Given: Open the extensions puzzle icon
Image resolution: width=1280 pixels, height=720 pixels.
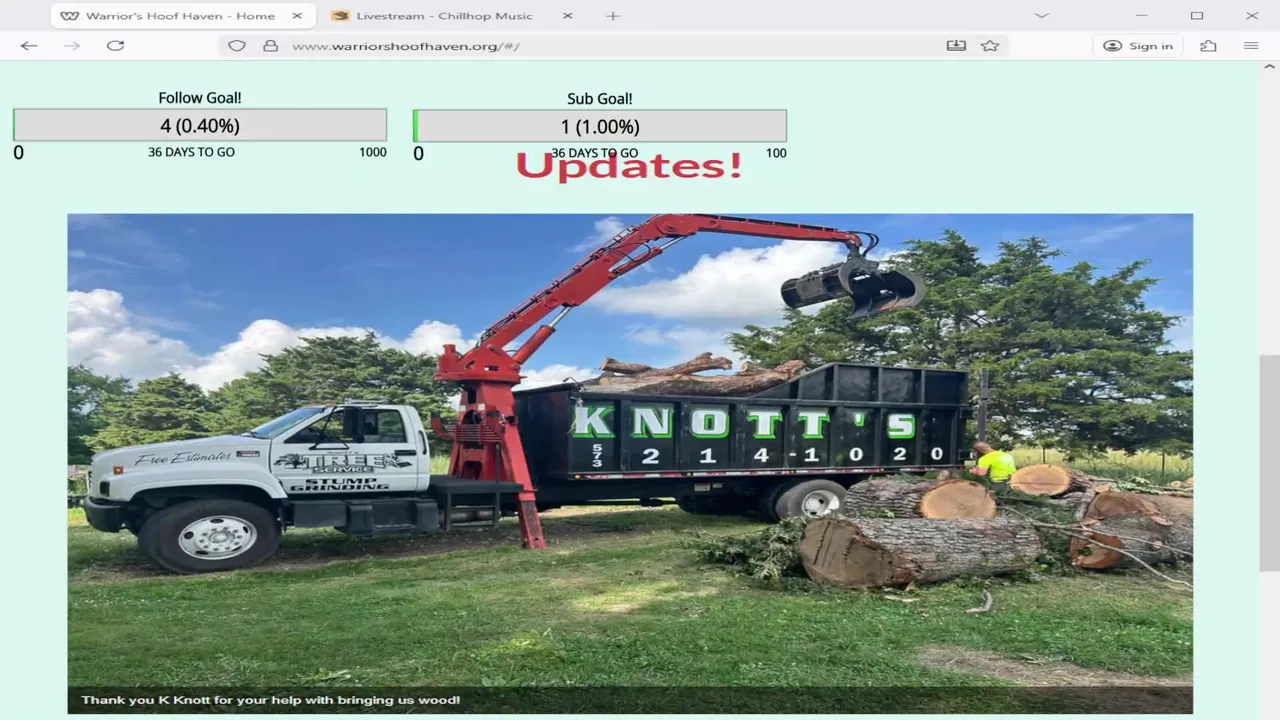Looking at the screenshot, I should pyautogui.click(x=1208, y=46).
